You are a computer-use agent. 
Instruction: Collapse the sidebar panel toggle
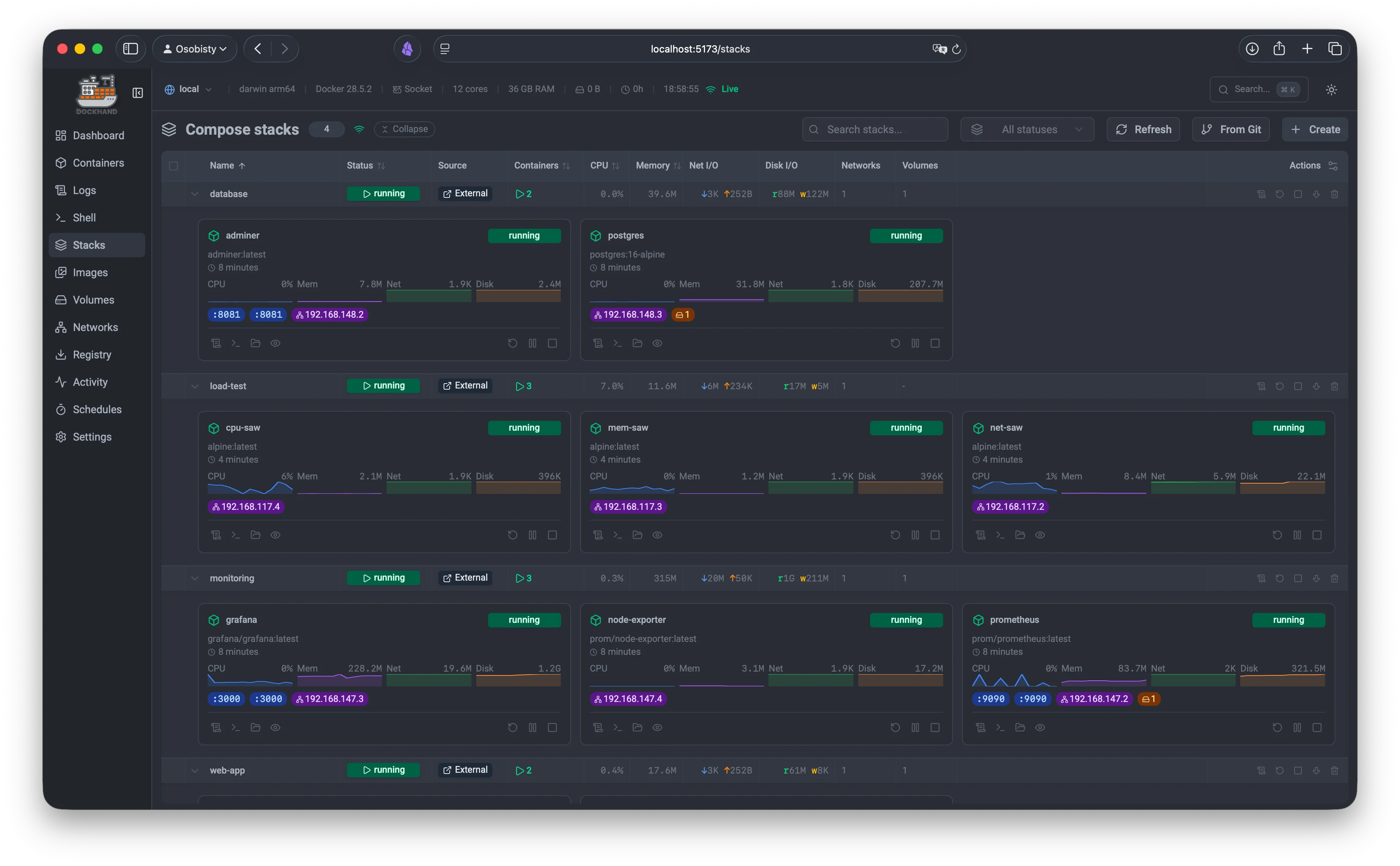point(137,93)
